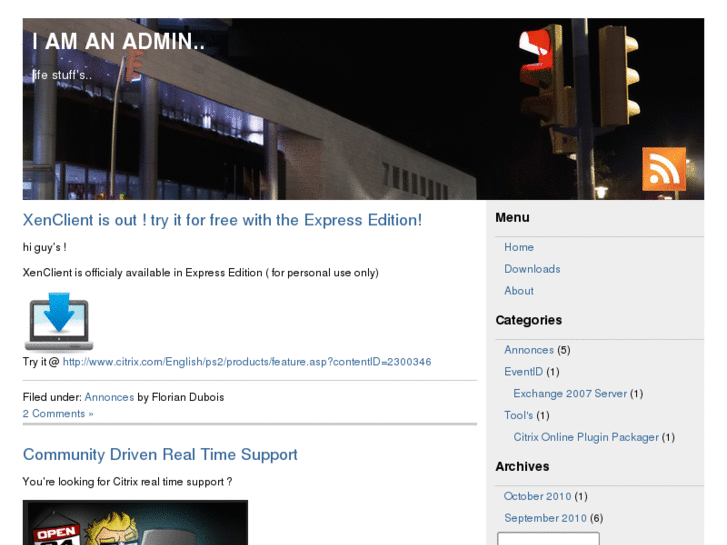Click the laptop download arrow image
Screen dimensions: 727x545
(59, 322)
